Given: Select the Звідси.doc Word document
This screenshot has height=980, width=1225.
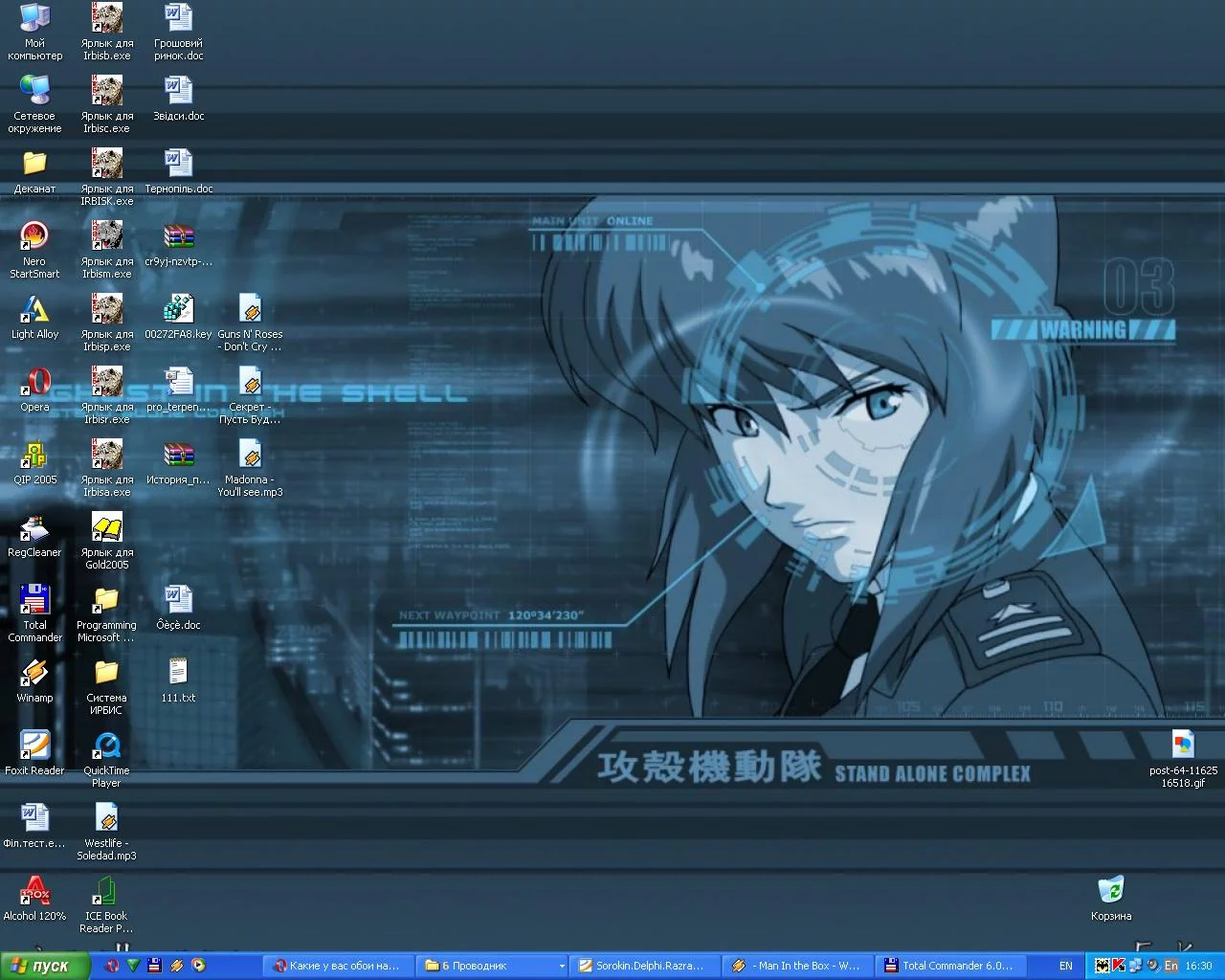Looking at the screenshot, I should (x=178, y=99).
